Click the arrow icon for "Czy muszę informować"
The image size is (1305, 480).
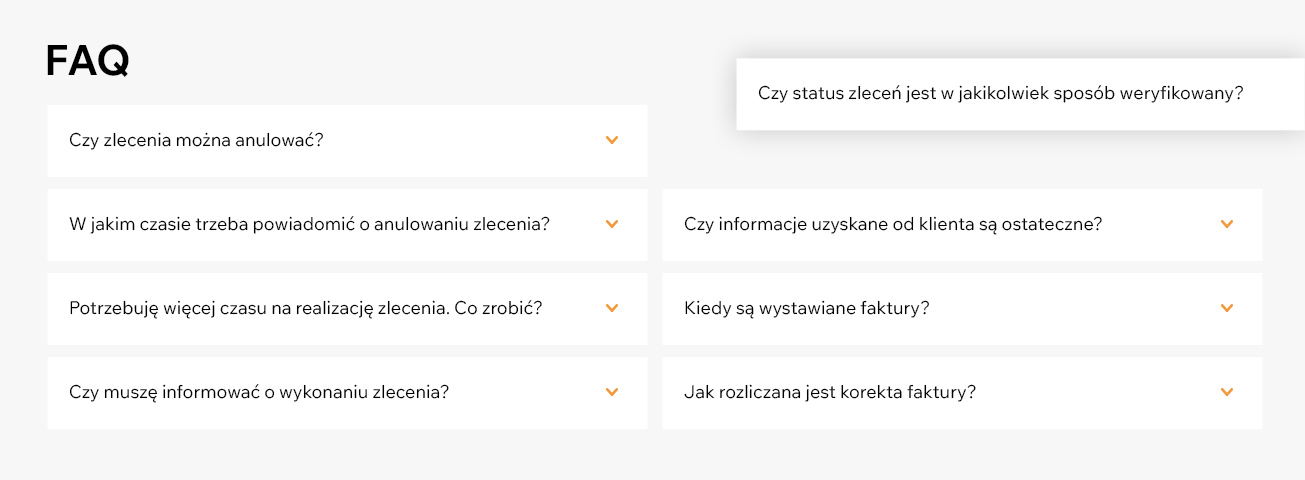(x=613, y=392)
